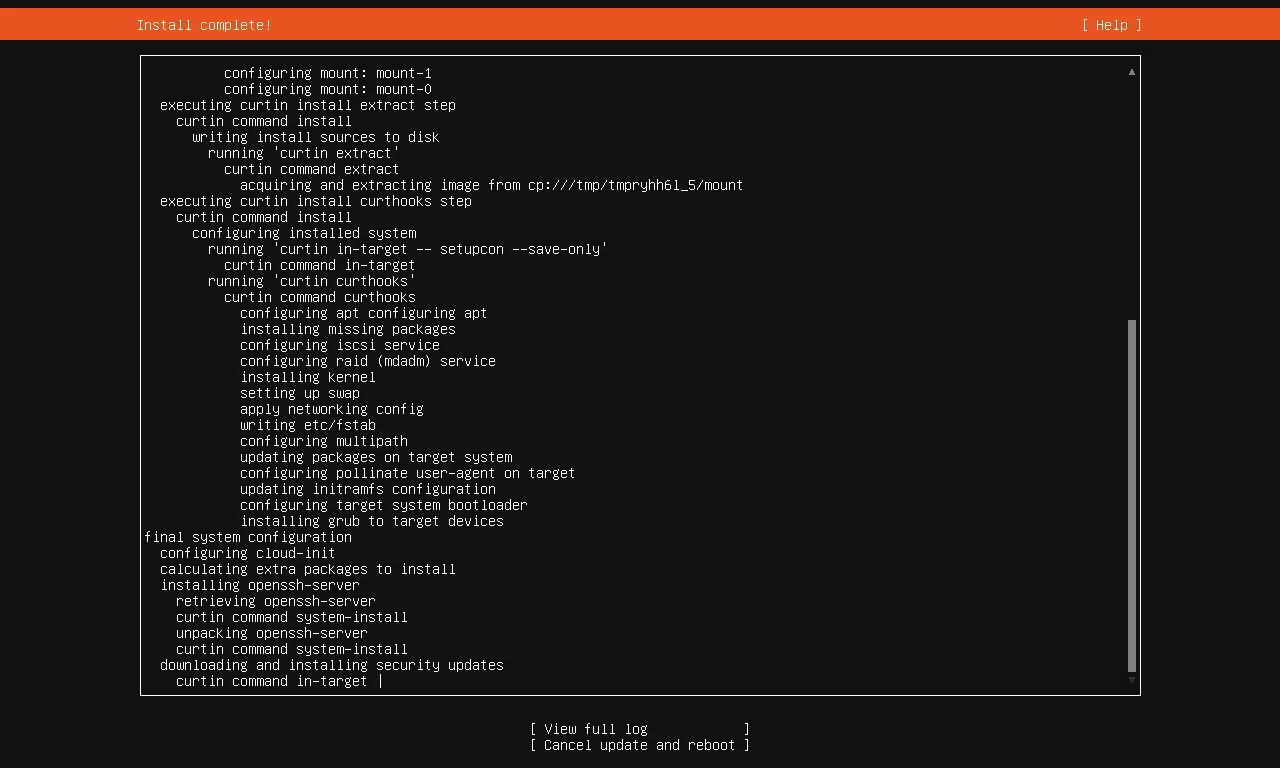The height and width of the screenshot is (768, 1280).
Task: Select 'calculating extra packages to install' line
Action: click(x=308, y=569)
